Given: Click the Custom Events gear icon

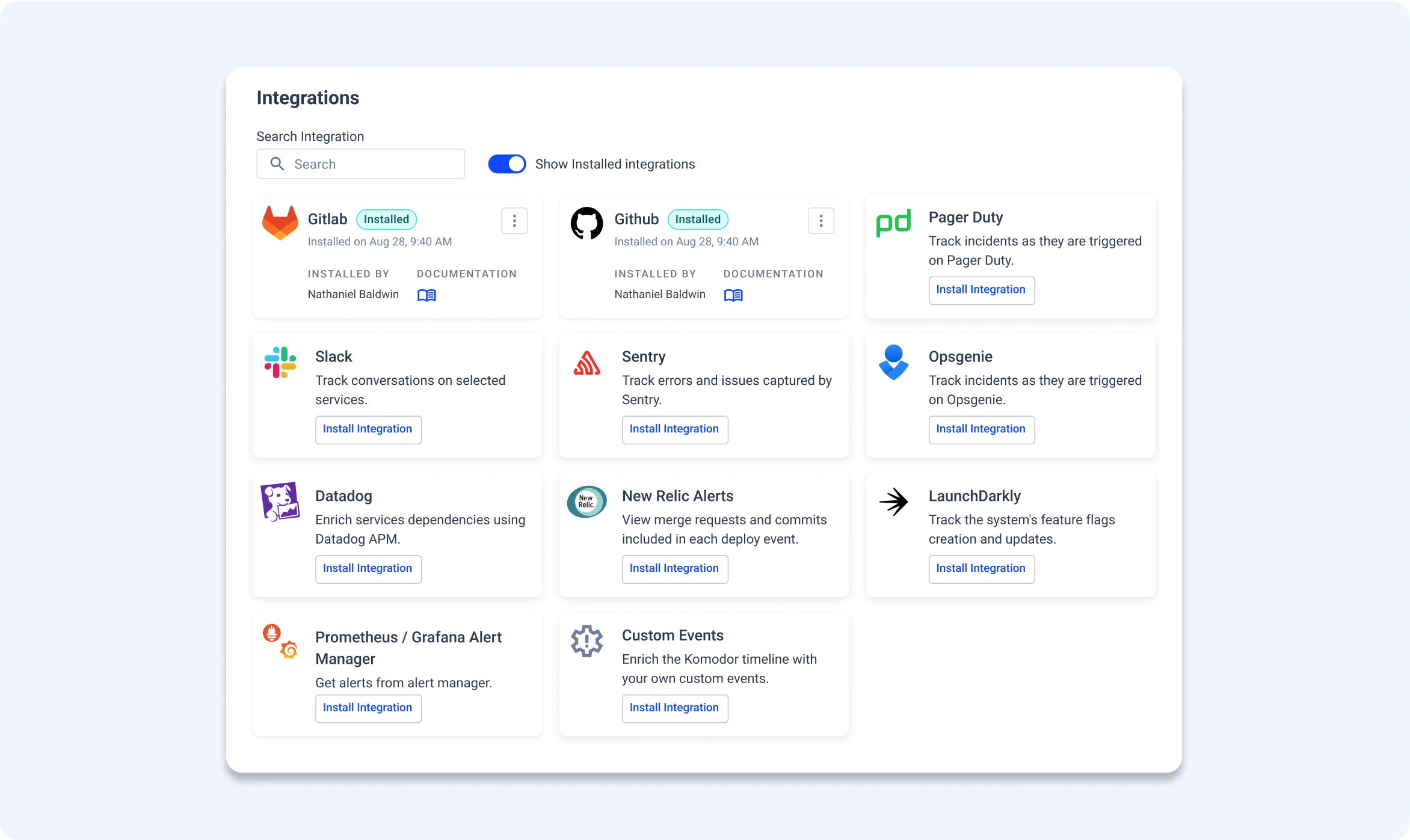Looking at the screenshot, I should click(586, 641).
